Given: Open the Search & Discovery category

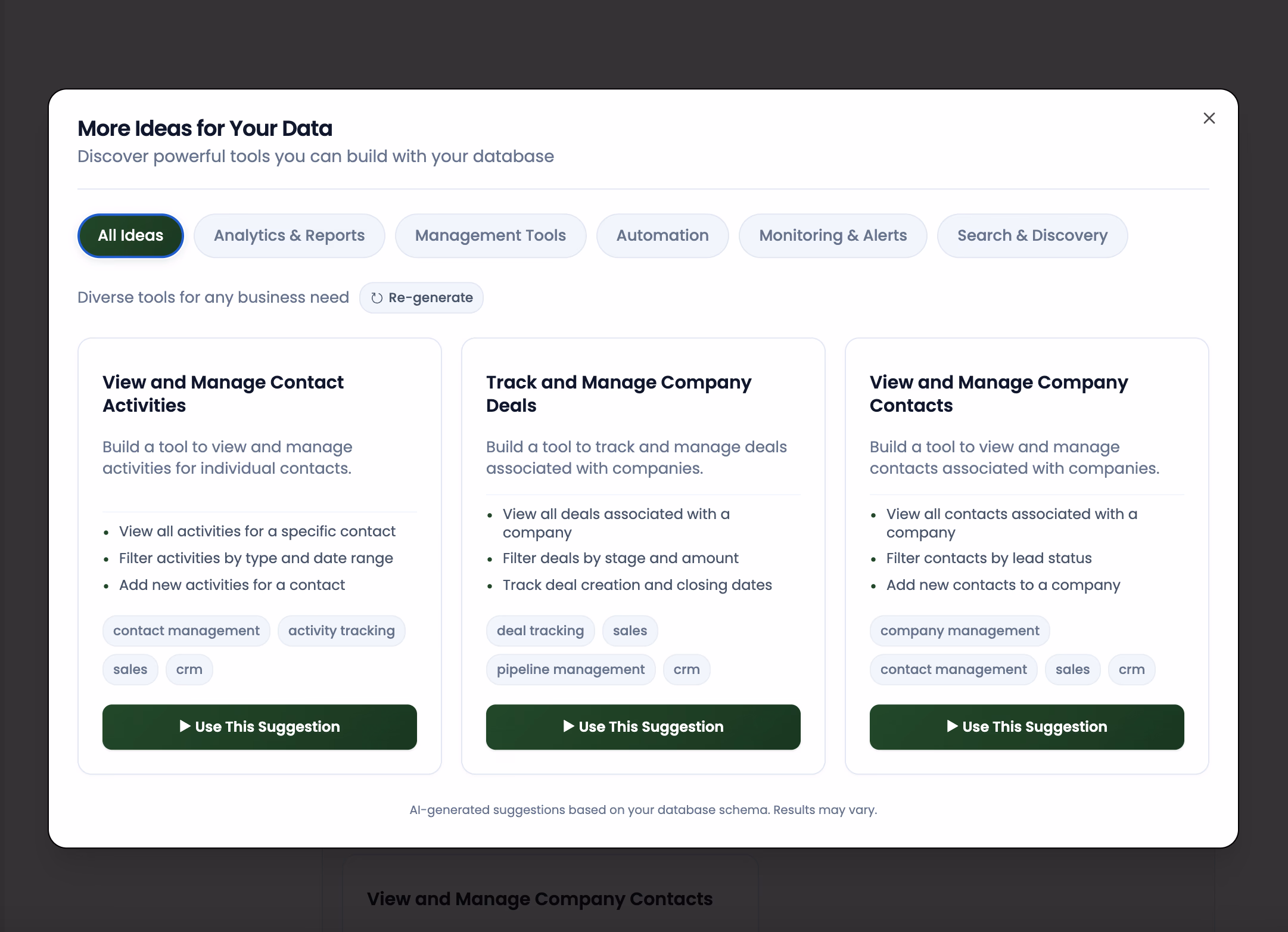Looking at the screenshot, I should (x=1032, y=235).
